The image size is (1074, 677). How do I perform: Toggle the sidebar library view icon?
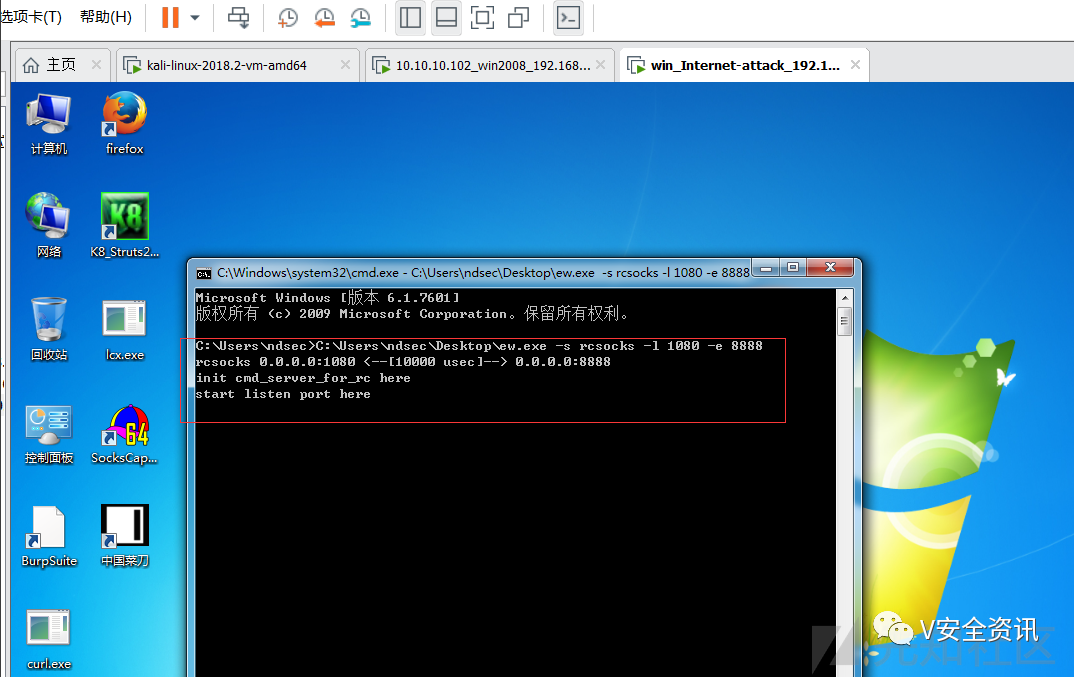410,18
